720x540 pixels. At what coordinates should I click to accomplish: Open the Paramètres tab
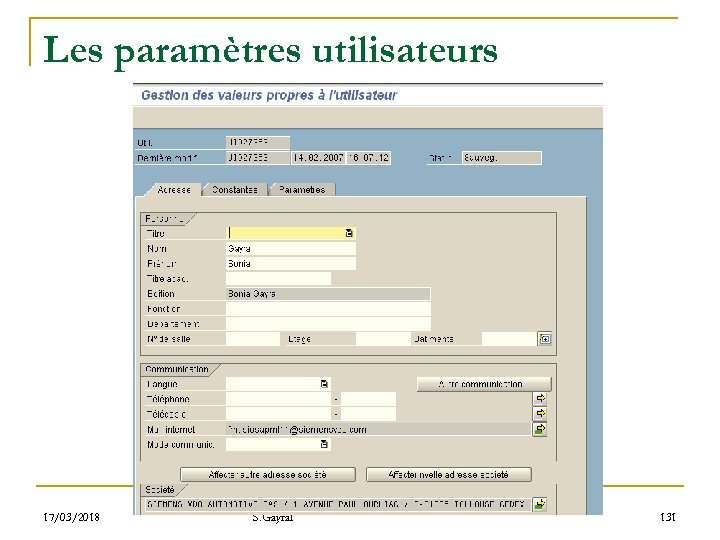click(x=302, y=190)
